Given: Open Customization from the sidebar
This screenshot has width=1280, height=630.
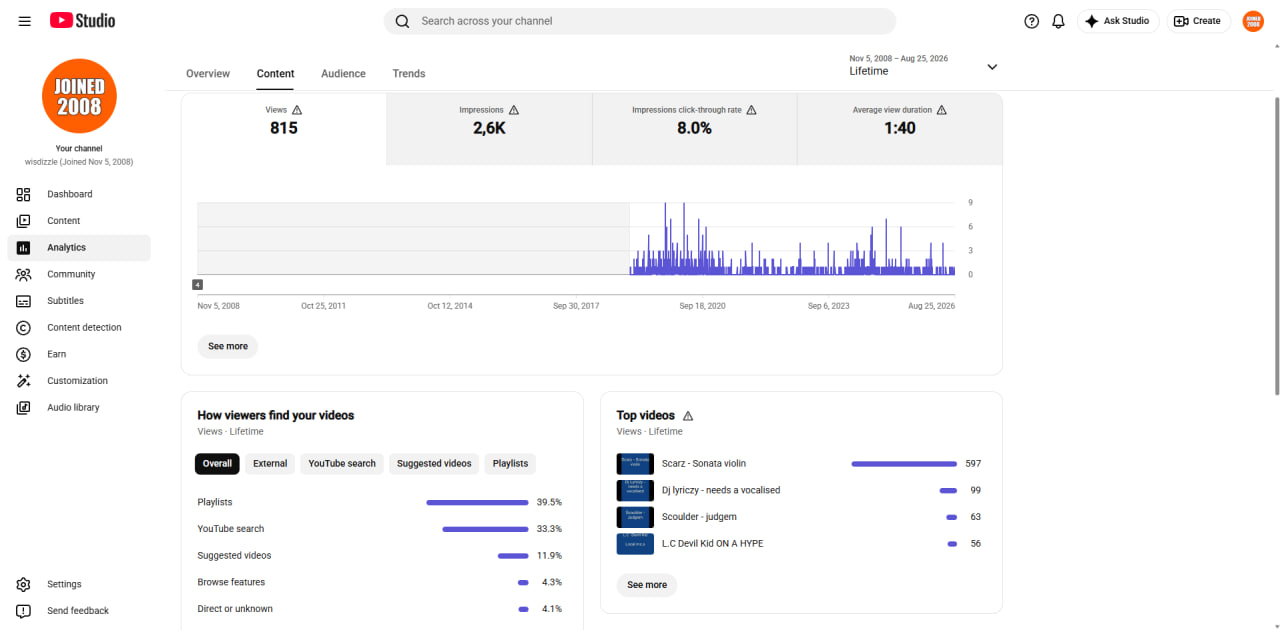Looking at the screenshot, I should click(x=79, y=381).
